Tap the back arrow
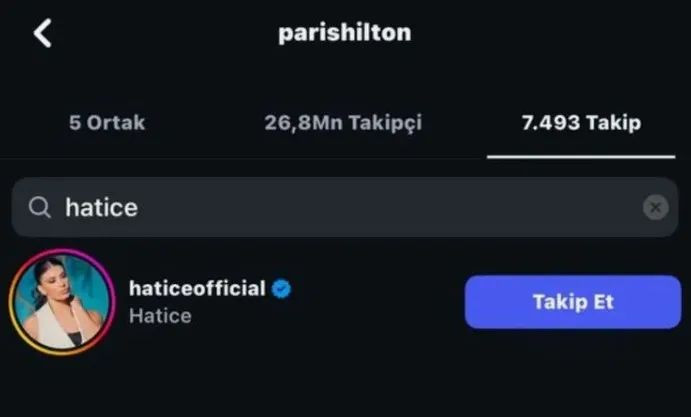Image resolution: width=691 pixels, height=417 pixels. coord(41,34)
